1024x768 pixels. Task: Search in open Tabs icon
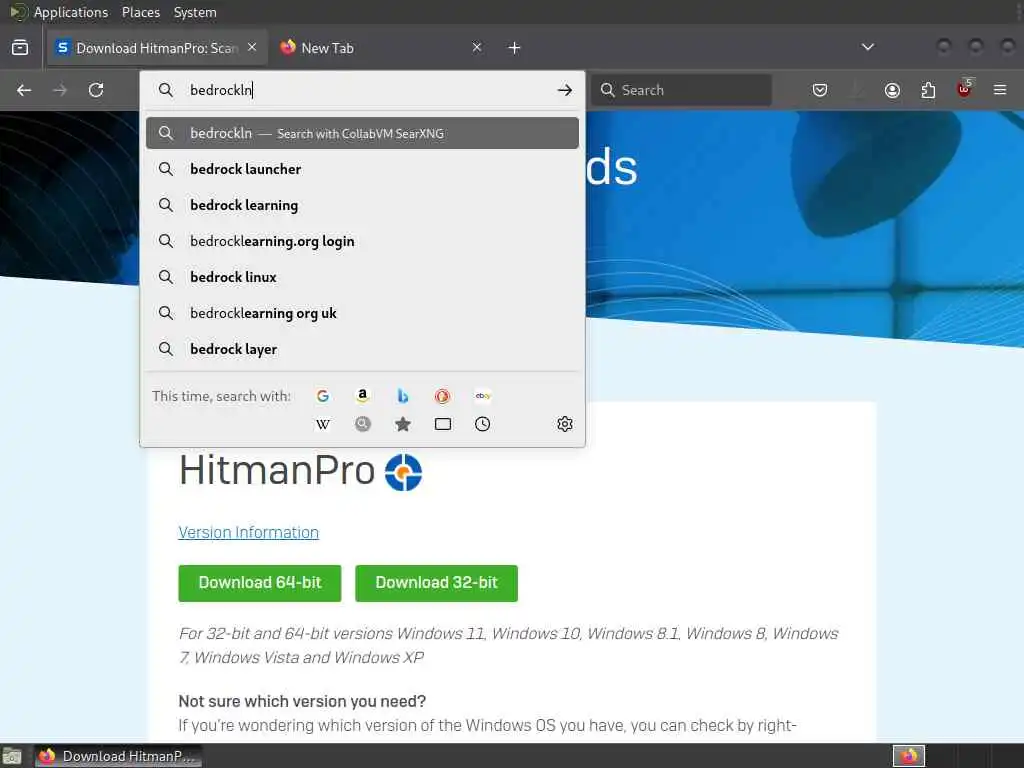[x=443, y=424]
